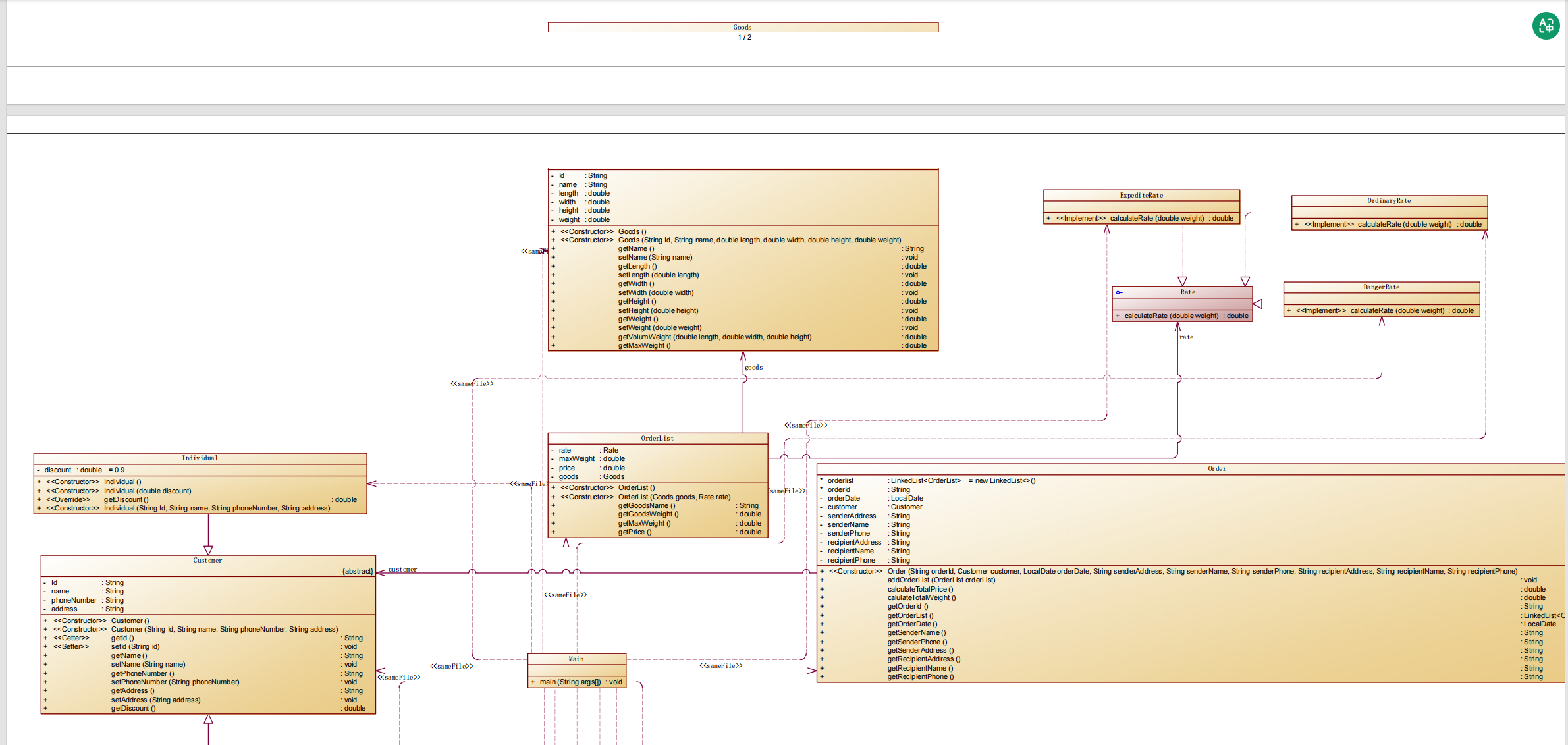The height and width of the screenshot is (745, 1568).
Task: Click the DangerRate class header
Action: coord(1381,287)
